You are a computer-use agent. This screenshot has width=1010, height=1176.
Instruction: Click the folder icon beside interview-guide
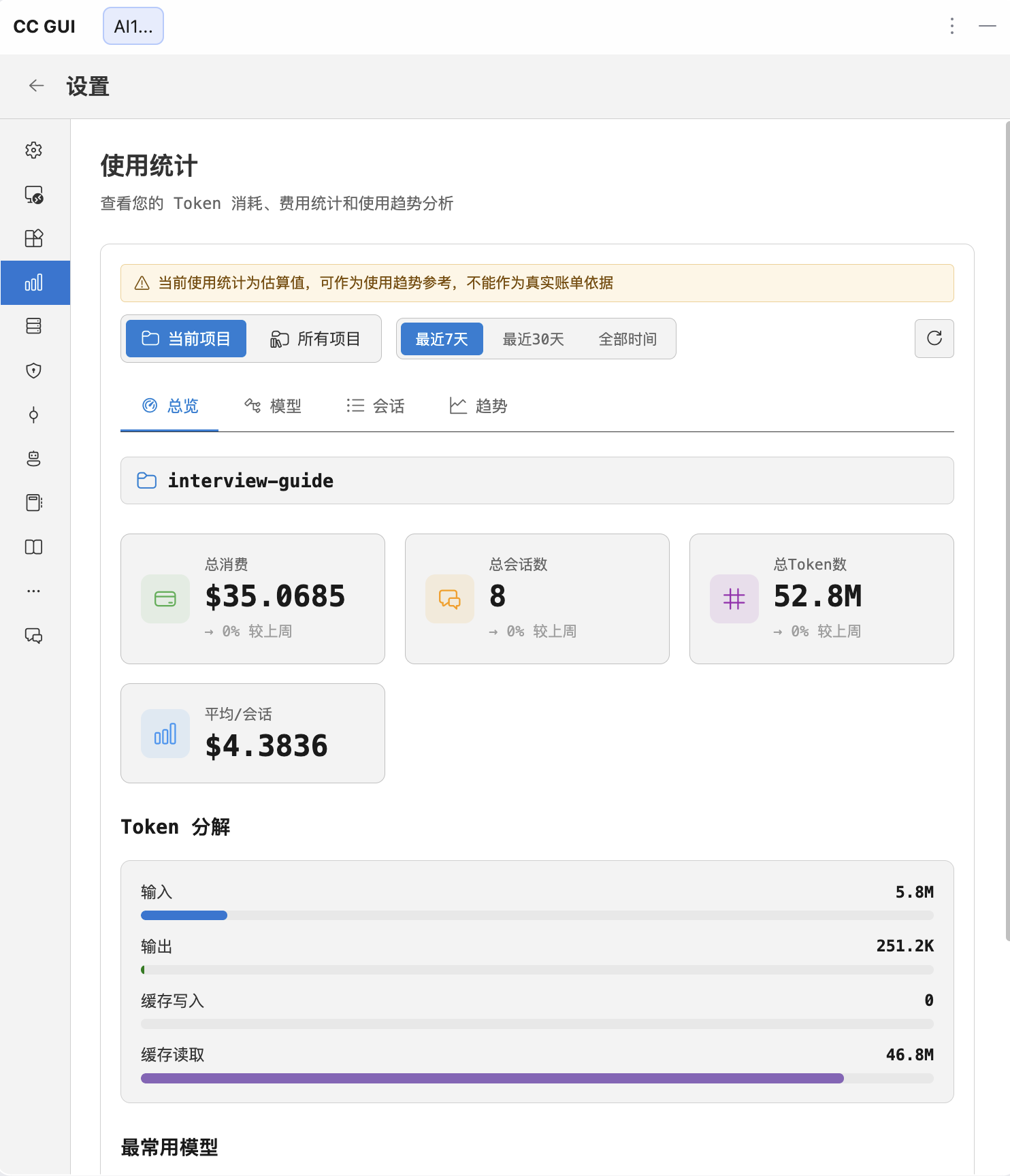pyautogui.click(x=146, y=480)
